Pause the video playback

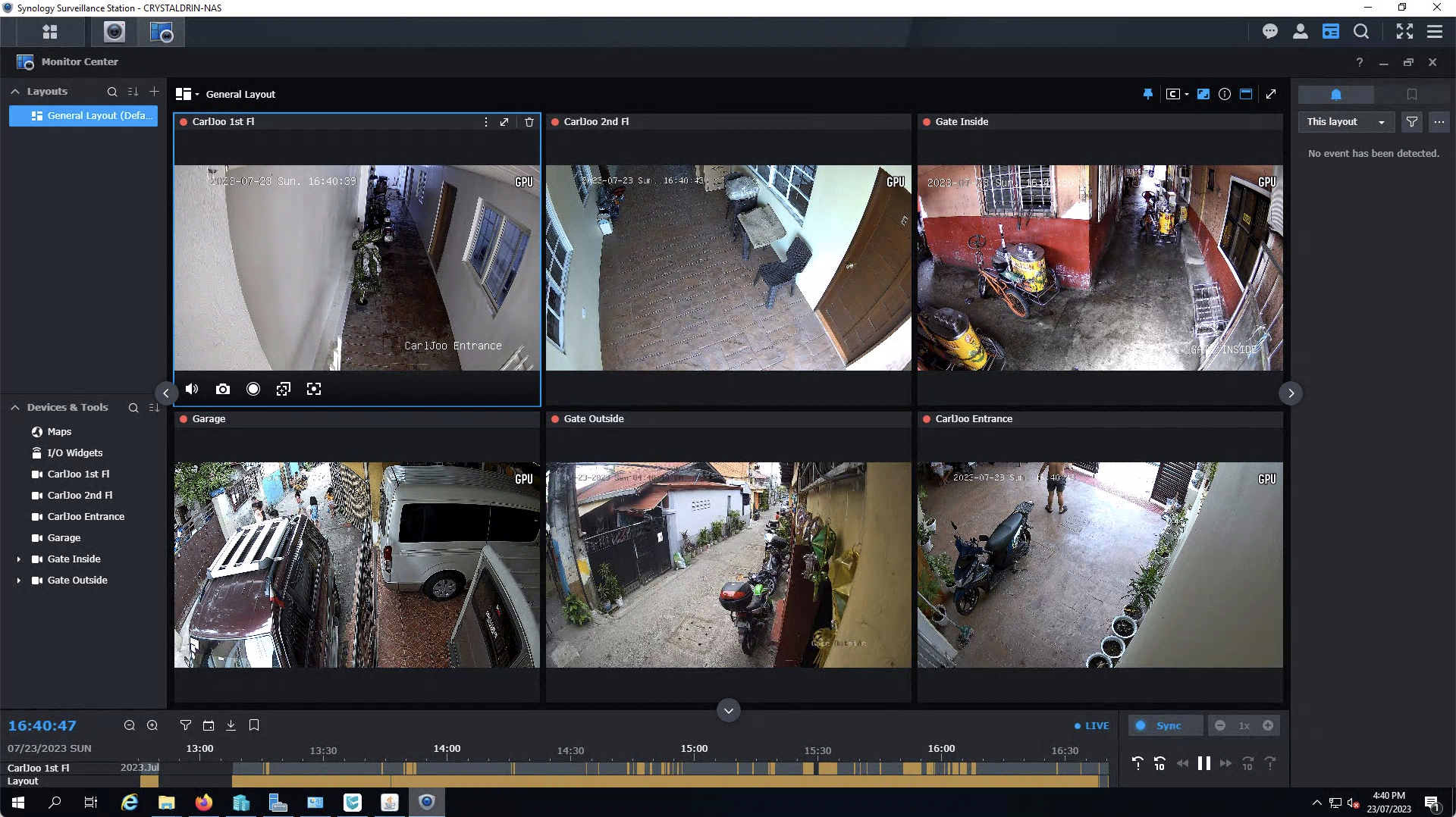click(1203, 763)
